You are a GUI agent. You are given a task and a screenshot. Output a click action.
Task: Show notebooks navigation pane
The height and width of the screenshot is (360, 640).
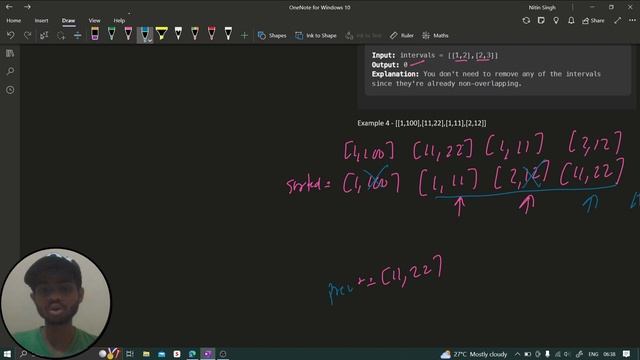pyautogui.click(x=10, y=53)
